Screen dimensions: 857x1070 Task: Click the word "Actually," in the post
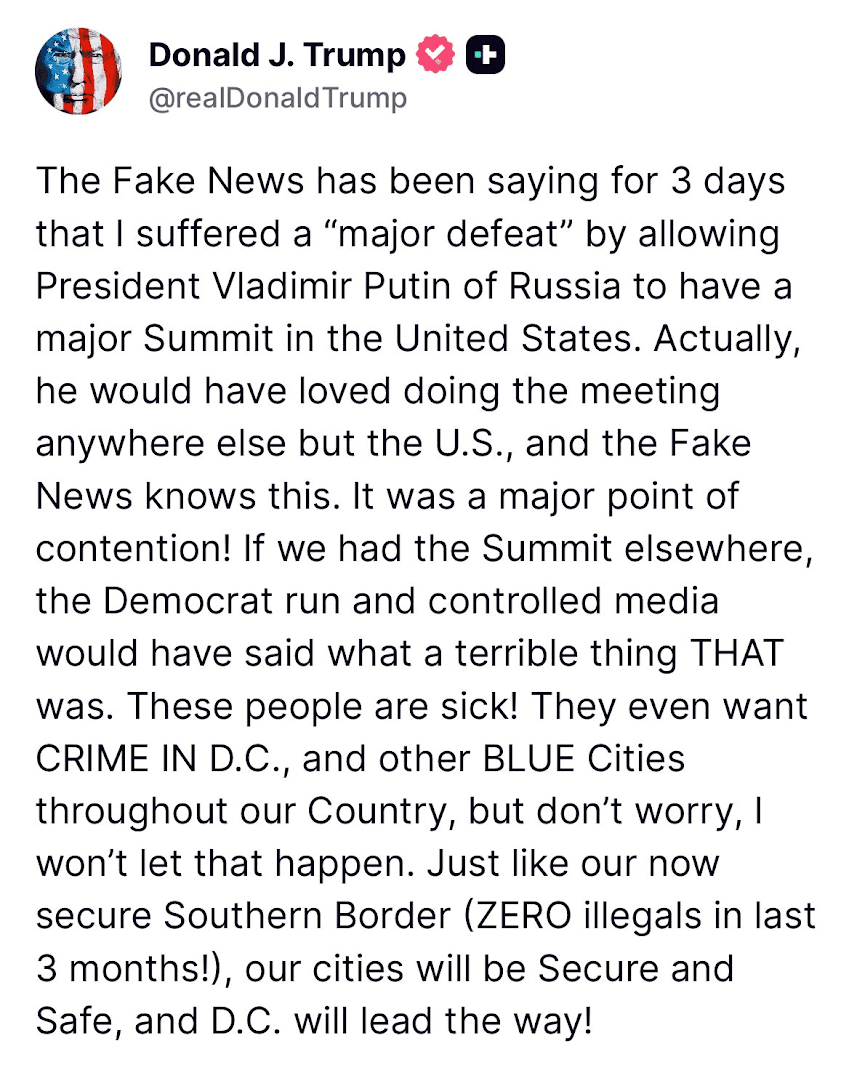coord(729,339)
